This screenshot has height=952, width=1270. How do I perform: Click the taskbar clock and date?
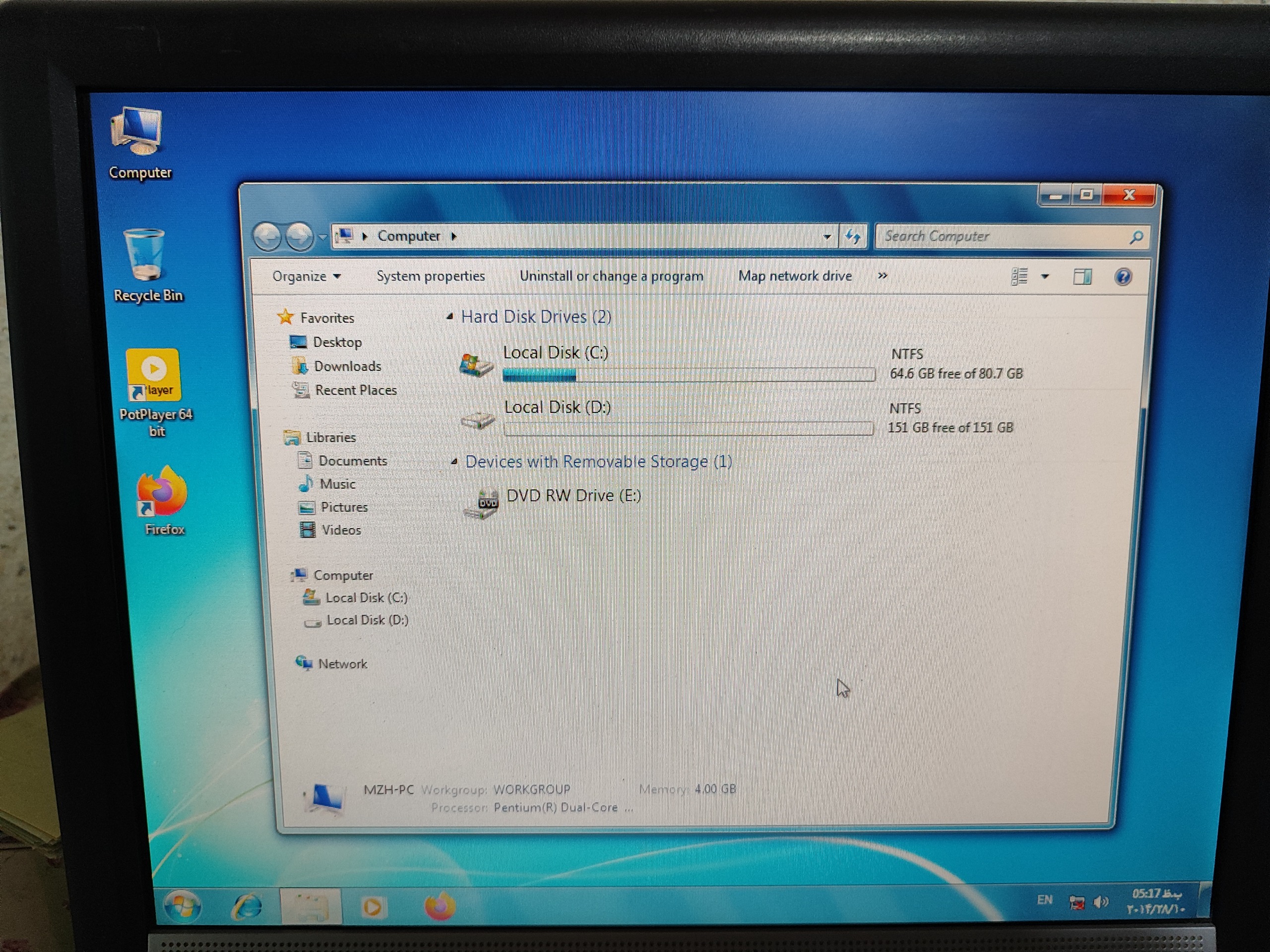[1155, 901]
